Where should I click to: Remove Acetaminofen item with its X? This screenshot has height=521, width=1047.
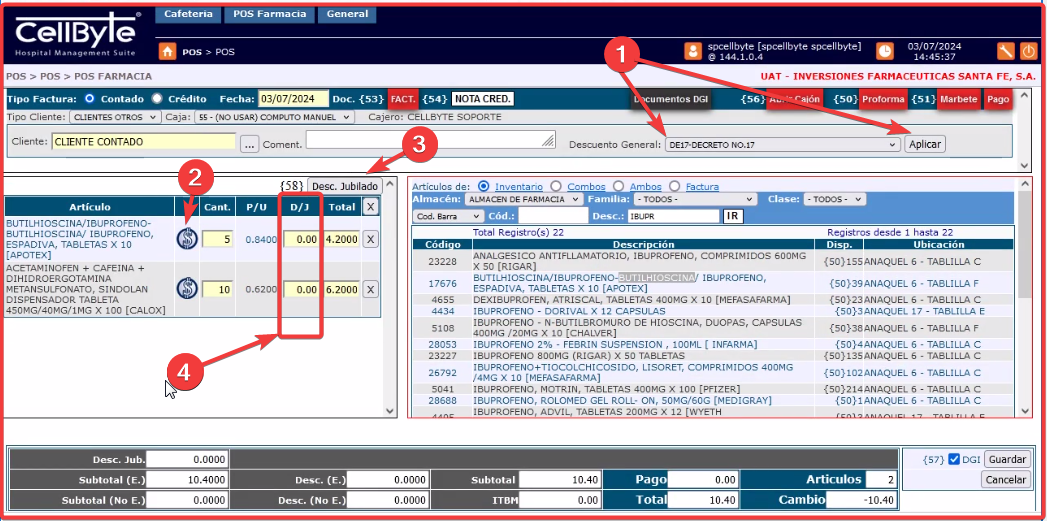(371, 289)
